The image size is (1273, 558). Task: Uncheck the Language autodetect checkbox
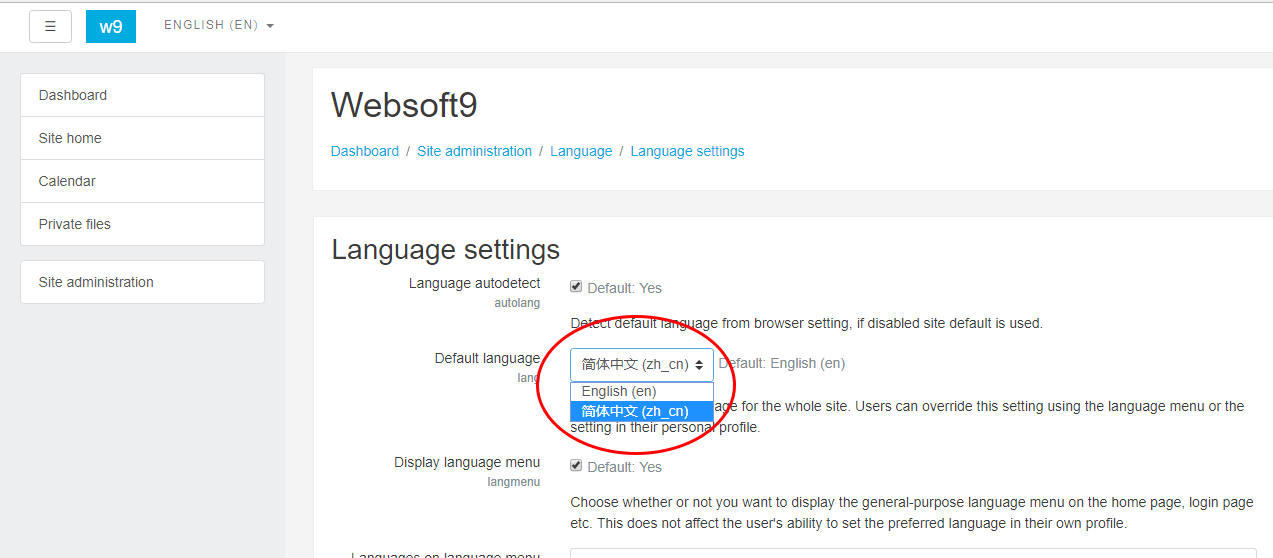point(576,287)
